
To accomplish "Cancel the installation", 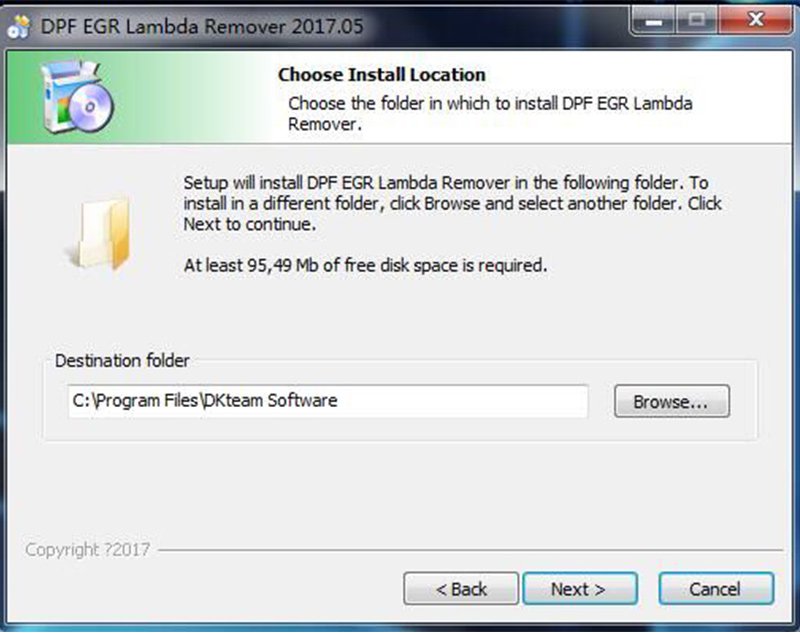I will (716, 589).
